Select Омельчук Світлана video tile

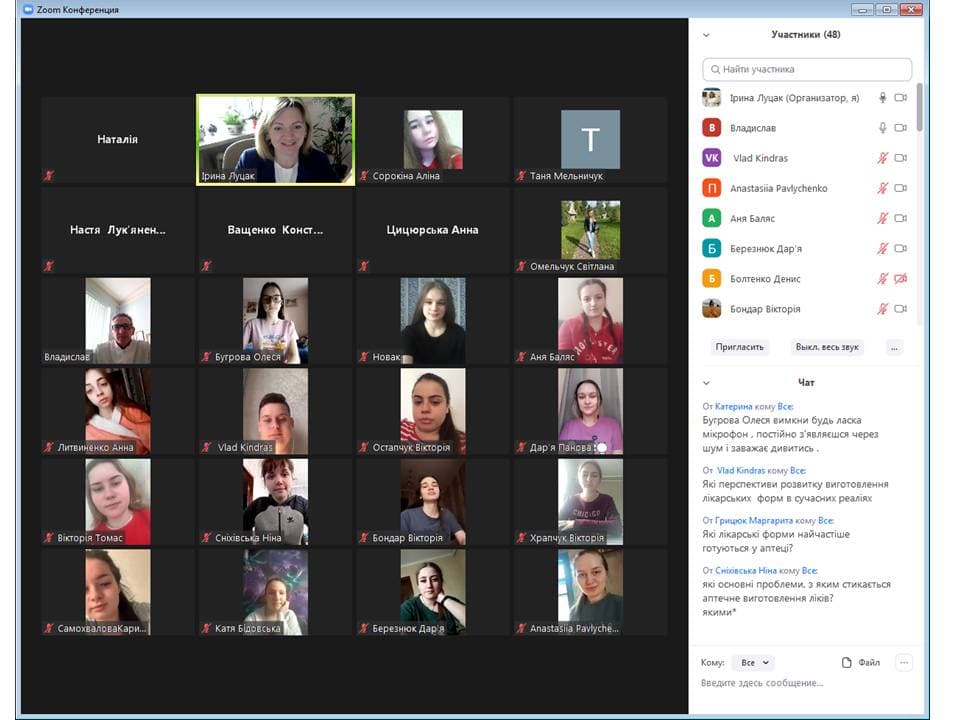(590, 230)
